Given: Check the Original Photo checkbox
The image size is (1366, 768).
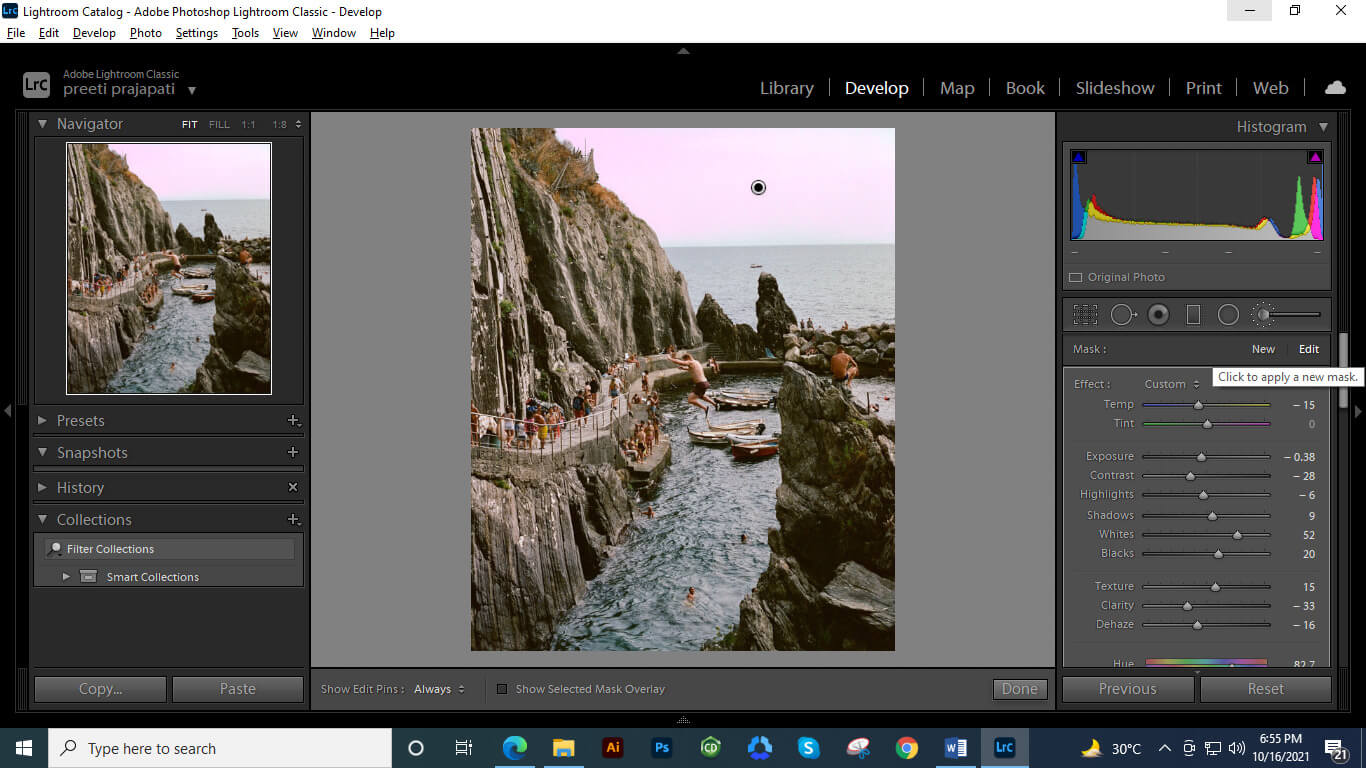Looking at the screenshot, I should click(x=1076, y=277).
